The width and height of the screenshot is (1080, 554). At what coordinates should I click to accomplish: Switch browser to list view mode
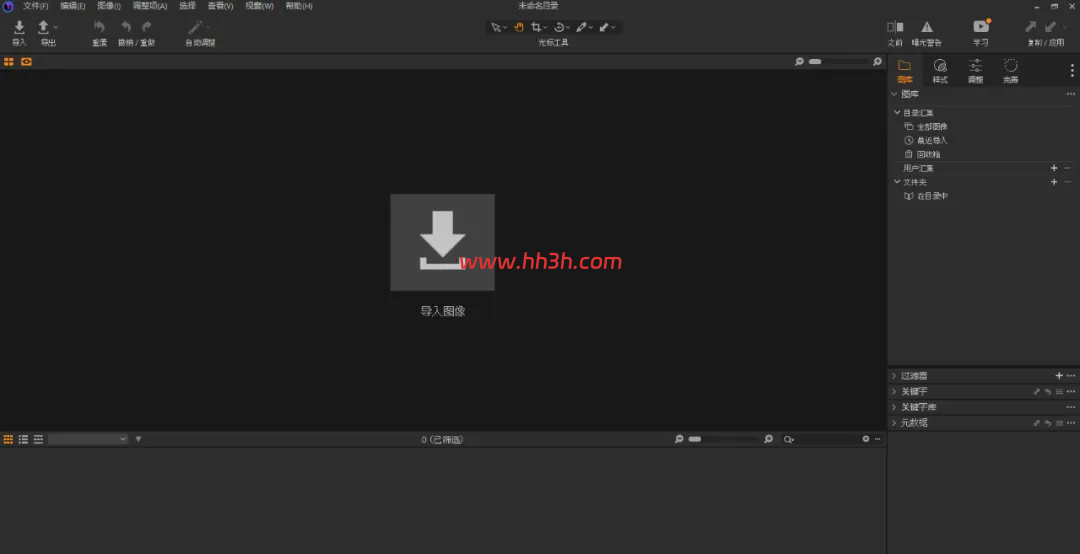[x=23, y=439]
